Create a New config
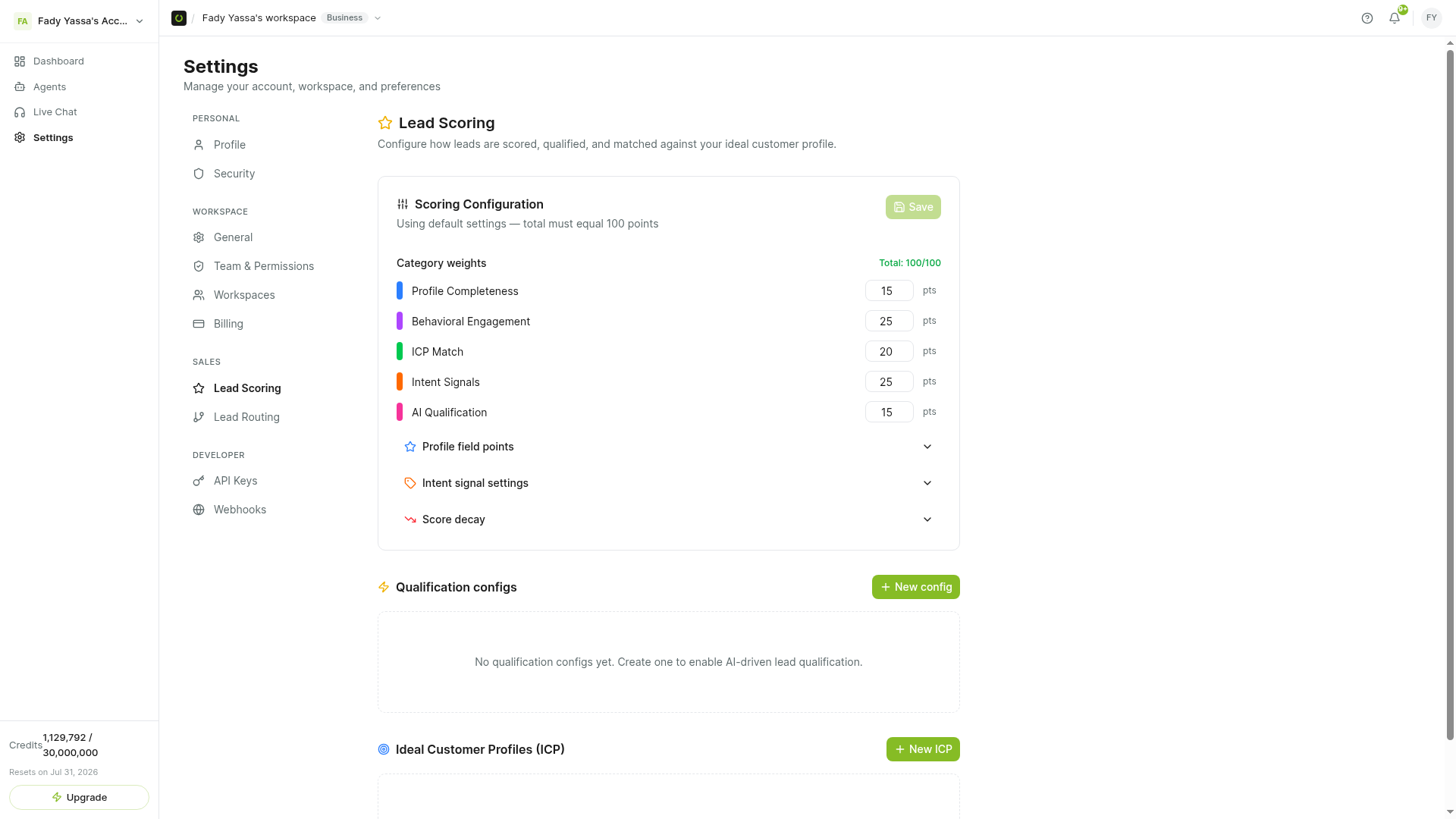Image resolution: width=1456 pixels, height=819 pixels. [x=915, y=587]
